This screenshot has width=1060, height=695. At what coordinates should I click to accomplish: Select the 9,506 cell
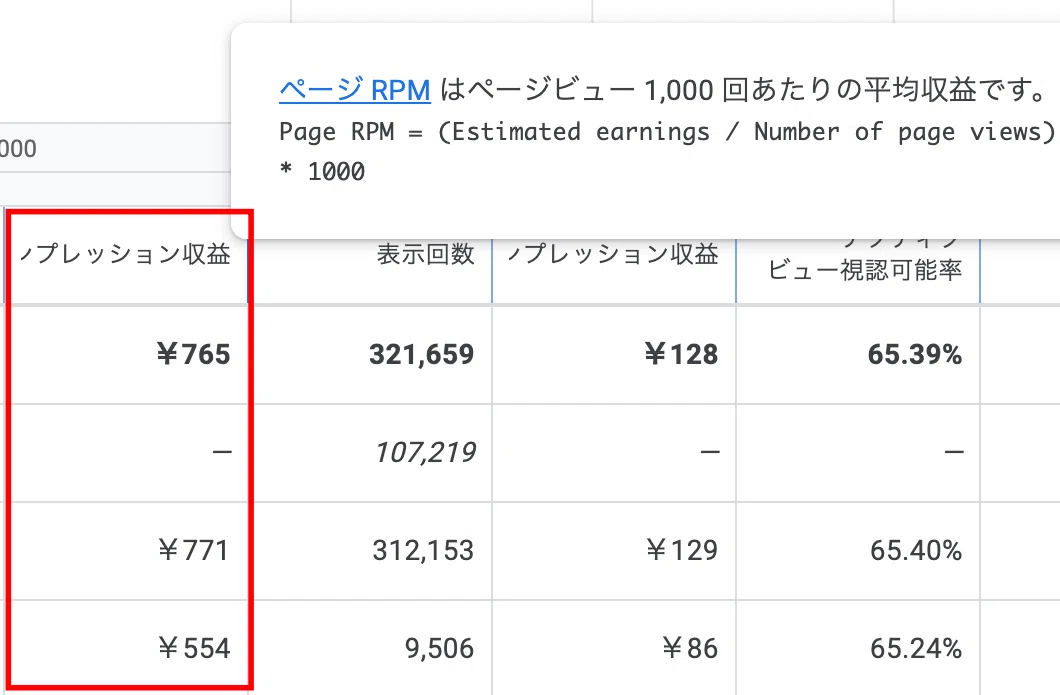[439, 648]
